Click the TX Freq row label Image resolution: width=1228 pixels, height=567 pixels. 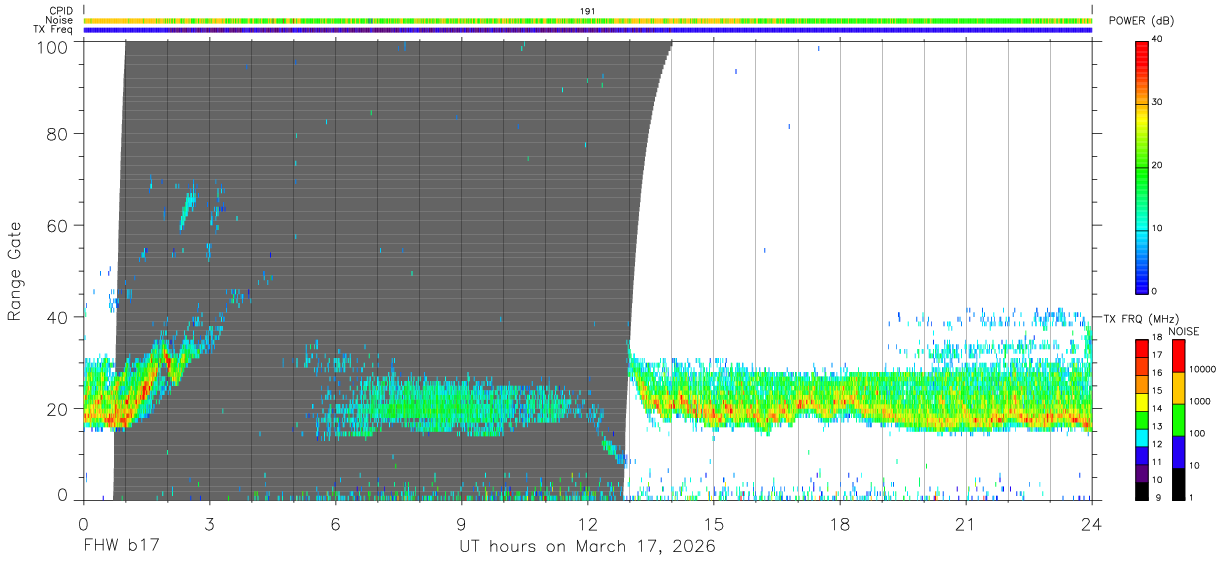tap(54, 30)
